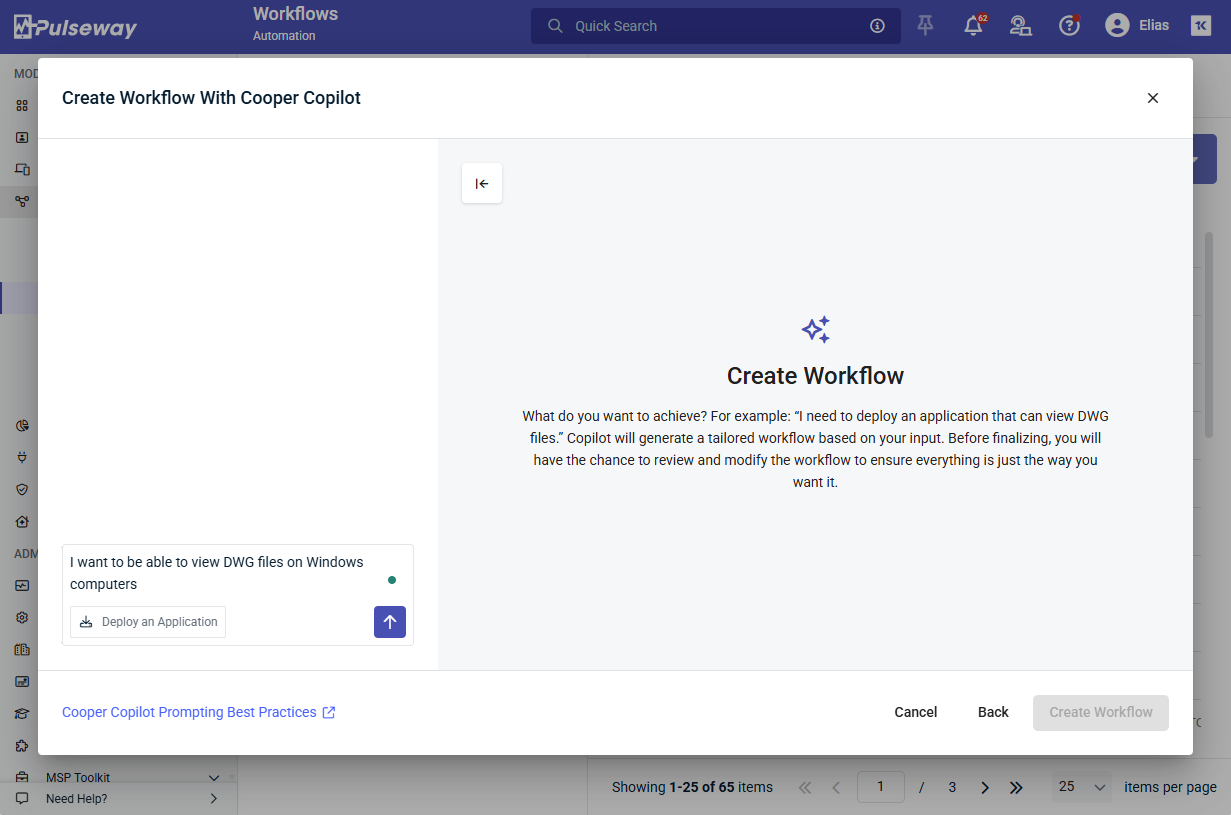This screenshot has height=815, width=1231.
Task: Open the contact card icon in sidebar
Action: pos(22,137)
